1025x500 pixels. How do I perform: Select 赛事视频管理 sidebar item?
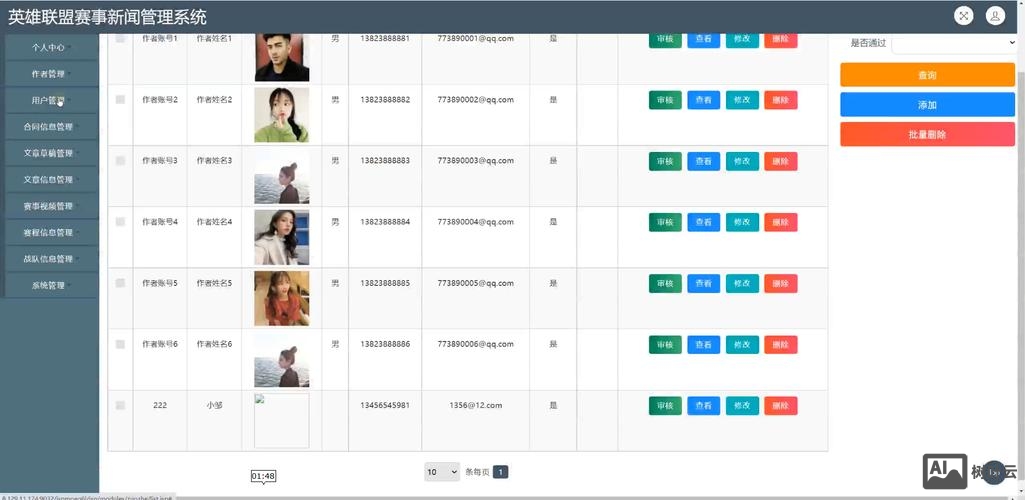(x=50, y=206)
